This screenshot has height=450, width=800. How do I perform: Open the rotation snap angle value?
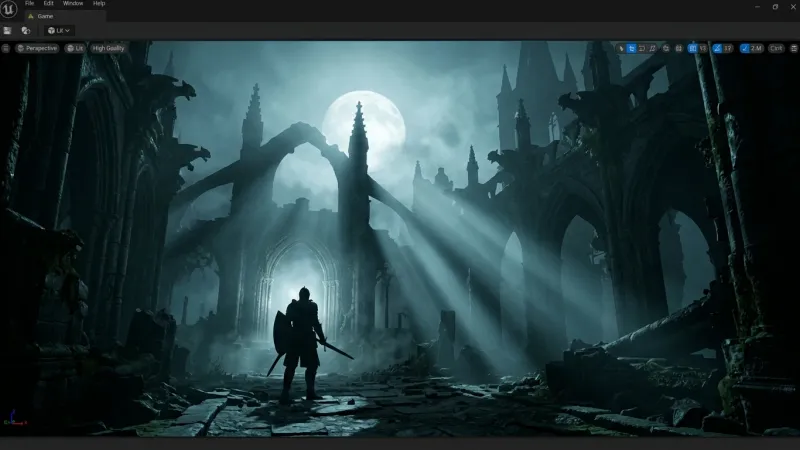point(728,48)
